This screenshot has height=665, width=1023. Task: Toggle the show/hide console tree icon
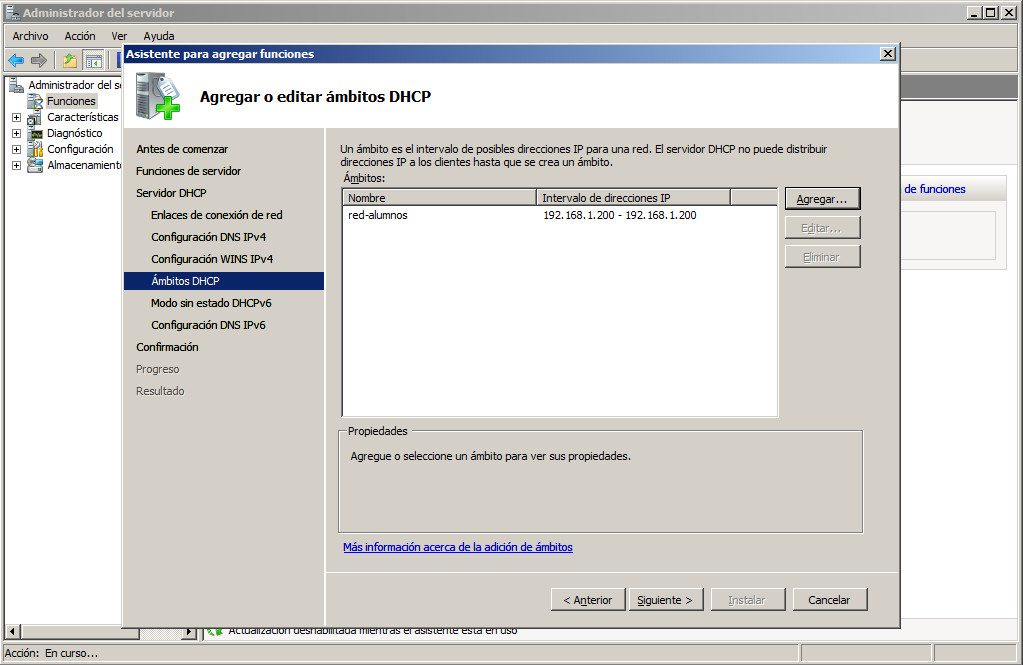click(x=93, y=60)
